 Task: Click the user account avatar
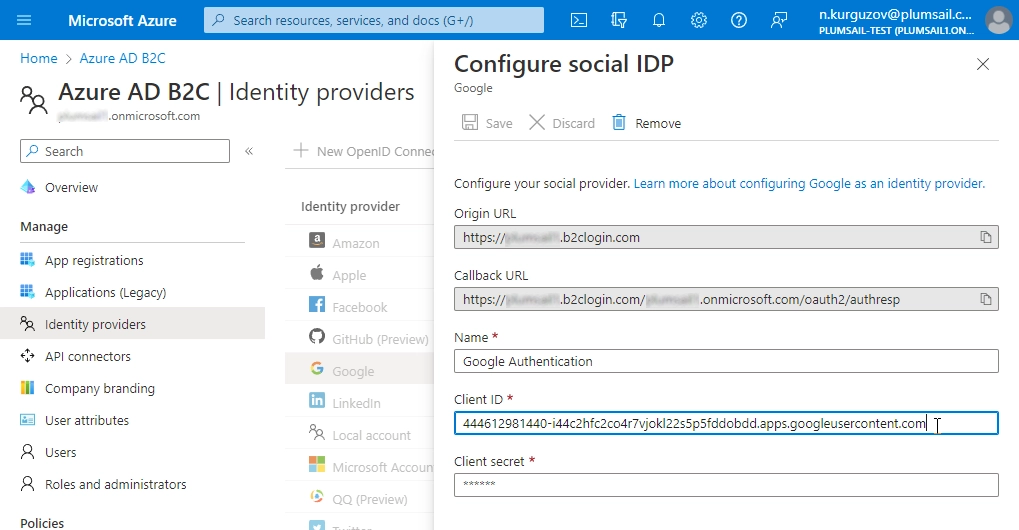coord(999,20)
